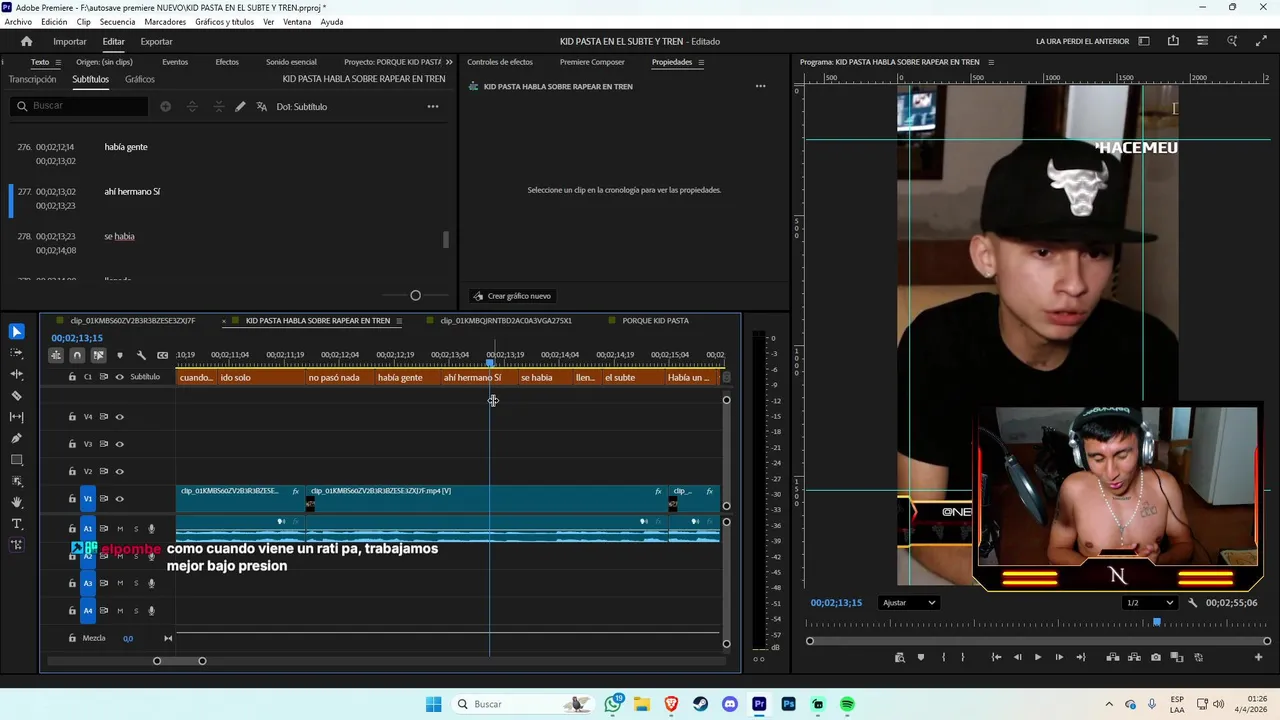
Task: Select the Selection tool arrow
Action: coord(16,332)
